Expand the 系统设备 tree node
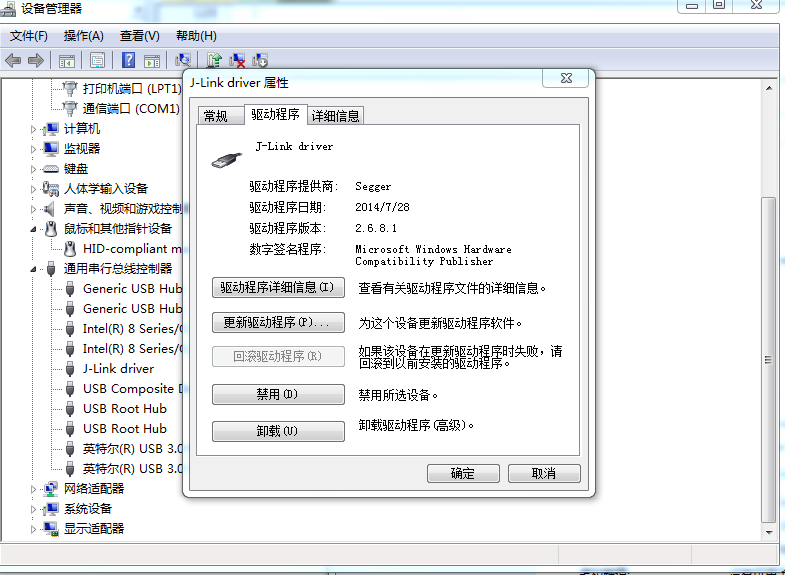 point(33,509)
